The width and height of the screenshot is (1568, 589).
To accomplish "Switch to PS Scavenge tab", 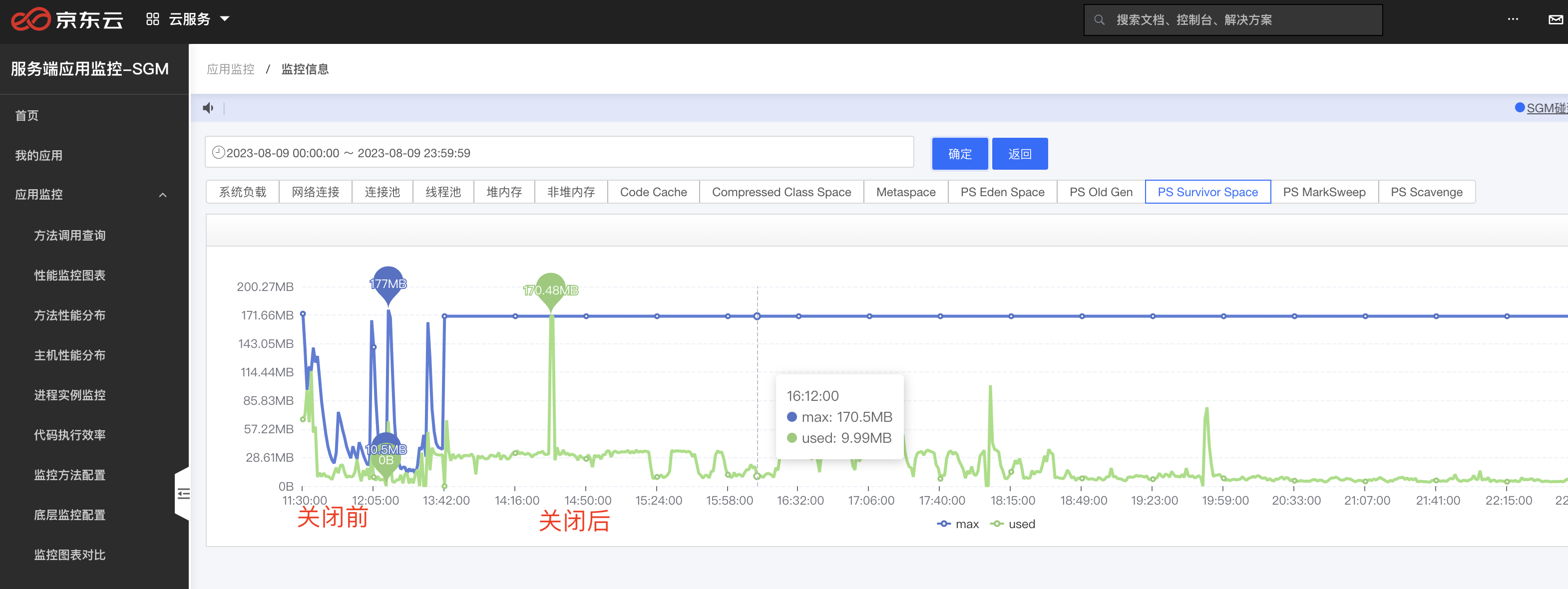I will tap(1427, 192).
